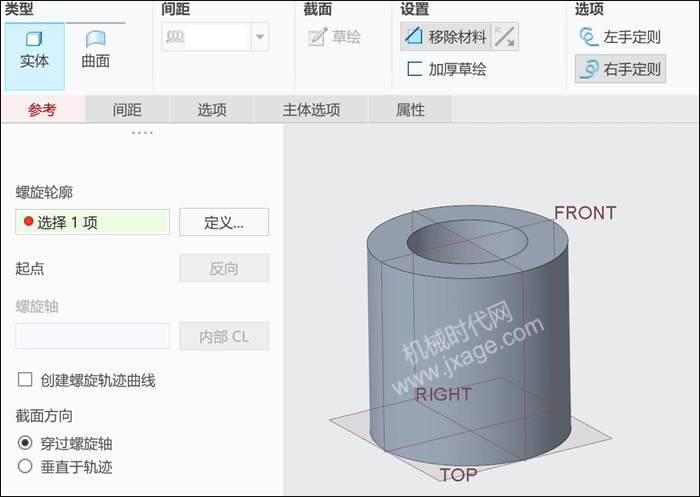700x497 pixels.
Task: Toggle the 加厚草绘 thicken sketch option
Action: 446,69
